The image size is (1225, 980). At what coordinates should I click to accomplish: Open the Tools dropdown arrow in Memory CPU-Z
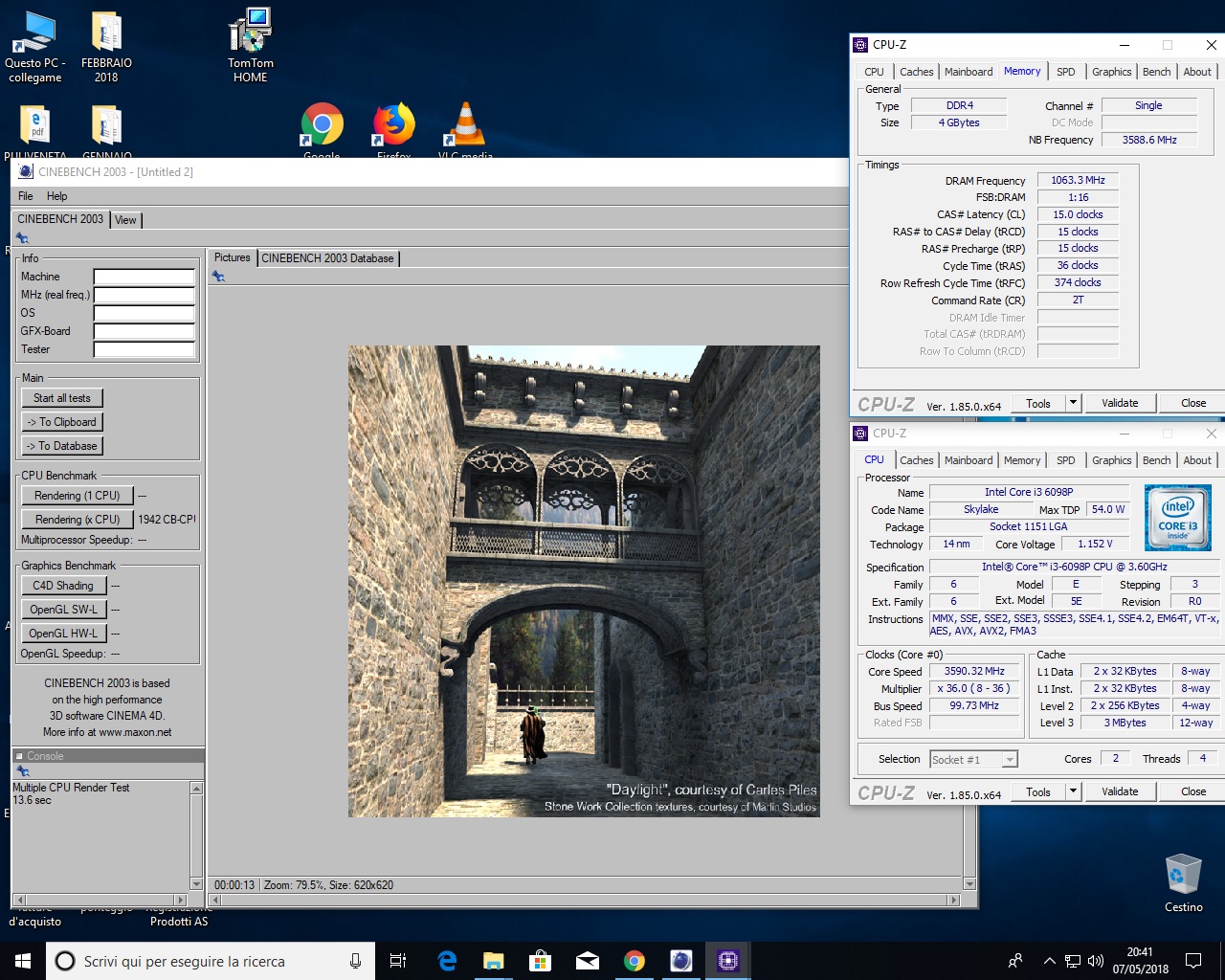[x=1073, y=403]
